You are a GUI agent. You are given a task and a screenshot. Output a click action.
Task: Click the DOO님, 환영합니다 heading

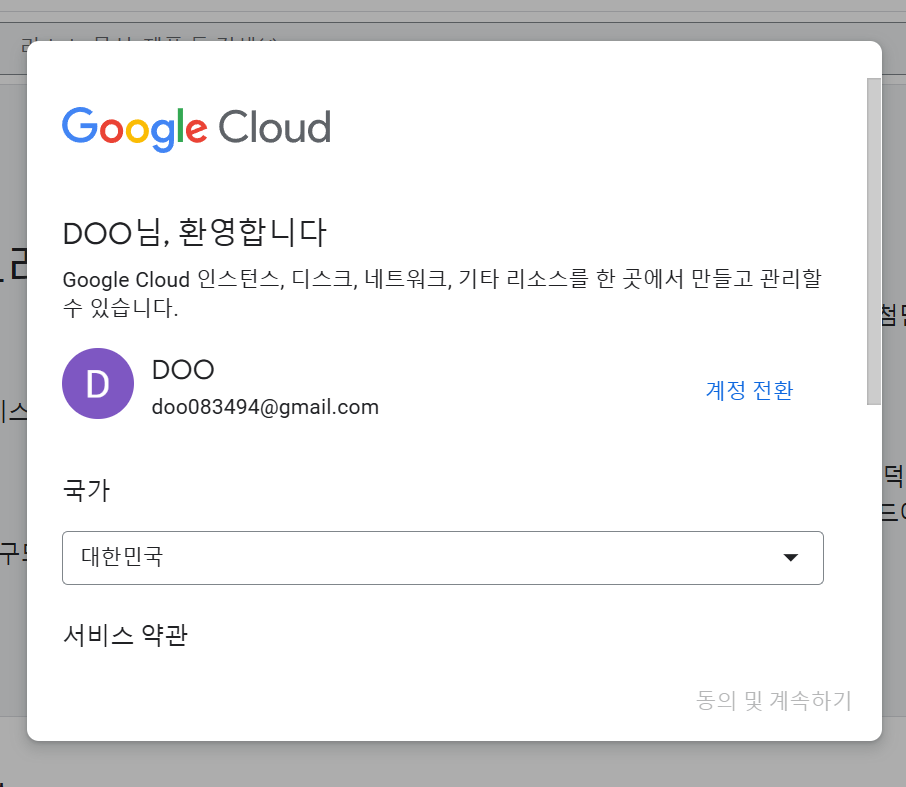[195, 233]
